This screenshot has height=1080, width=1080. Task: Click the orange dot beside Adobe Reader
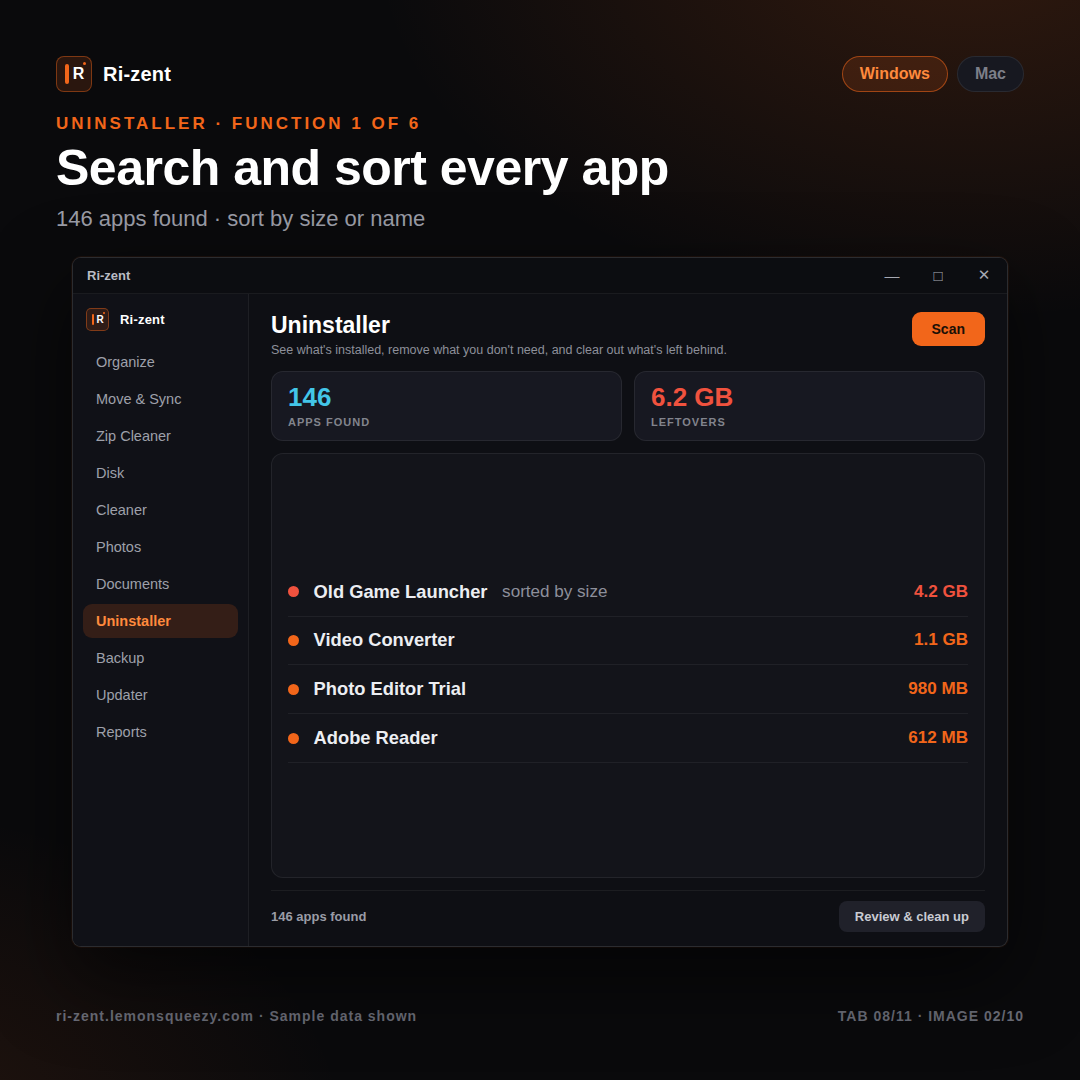293,738
